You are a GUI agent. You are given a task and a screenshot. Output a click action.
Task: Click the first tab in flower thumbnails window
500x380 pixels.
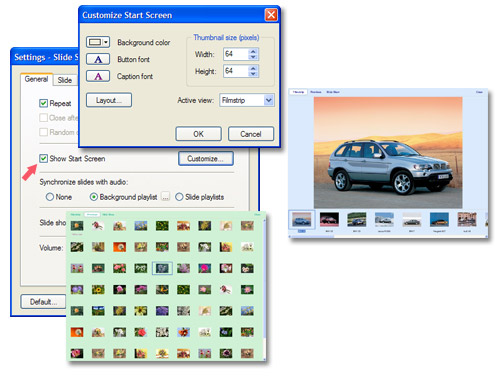[x=76, y=214]
